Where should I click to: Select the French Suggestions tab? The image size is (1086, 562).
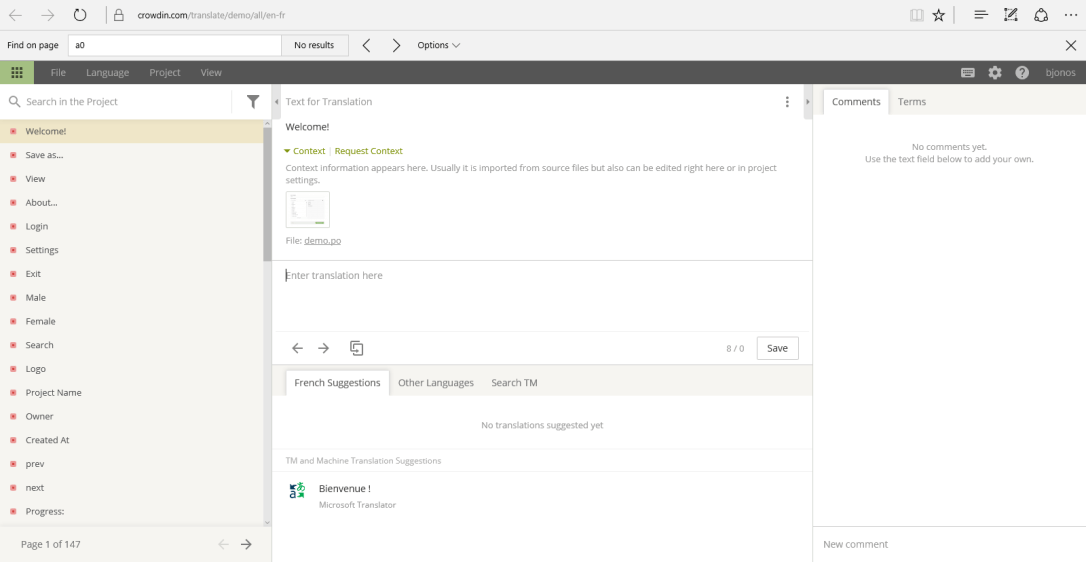click(x=337, y=383)
